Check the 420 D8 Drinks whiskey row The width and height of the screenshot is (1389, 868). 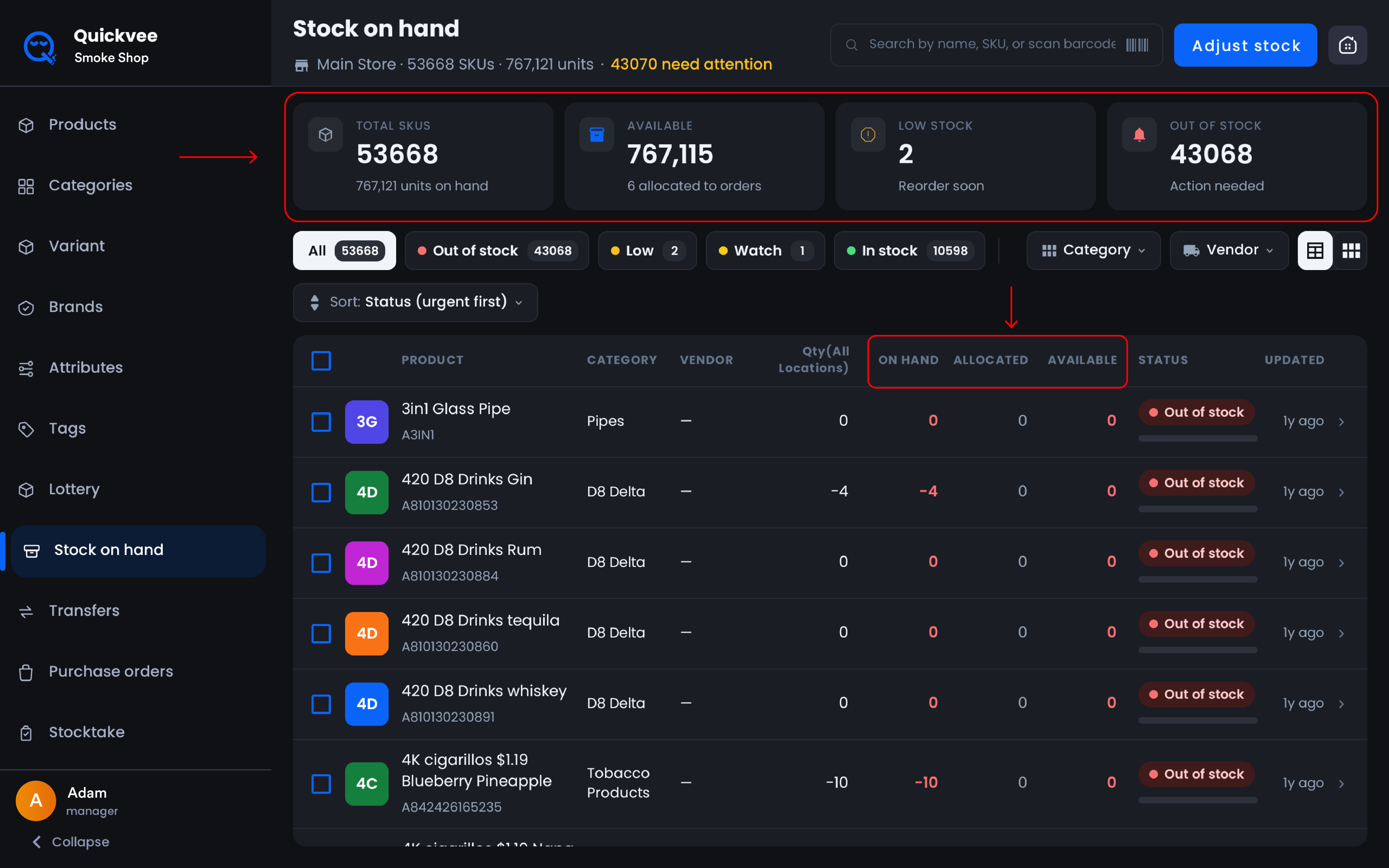click(321, 704)
